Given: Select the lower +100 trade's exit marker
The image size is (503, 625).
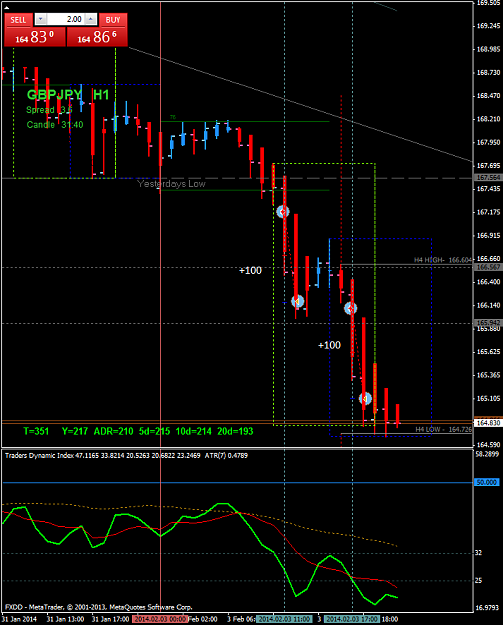Looking at the screenshot, I should click(365, 399).
